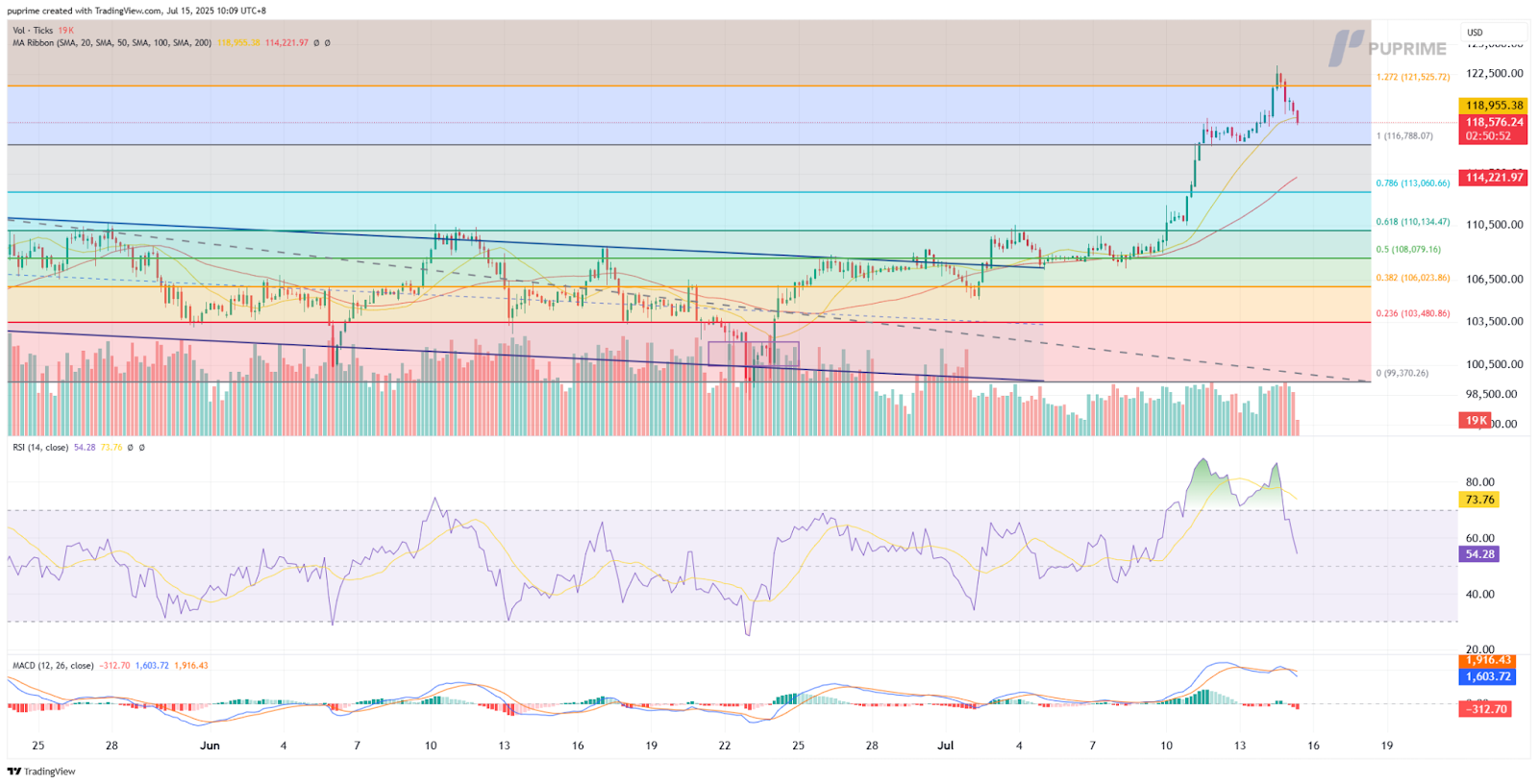Click the MACD (12, 26, close) legend label
The height and width of the screenshot is (784, 1538).
[53, 666]
